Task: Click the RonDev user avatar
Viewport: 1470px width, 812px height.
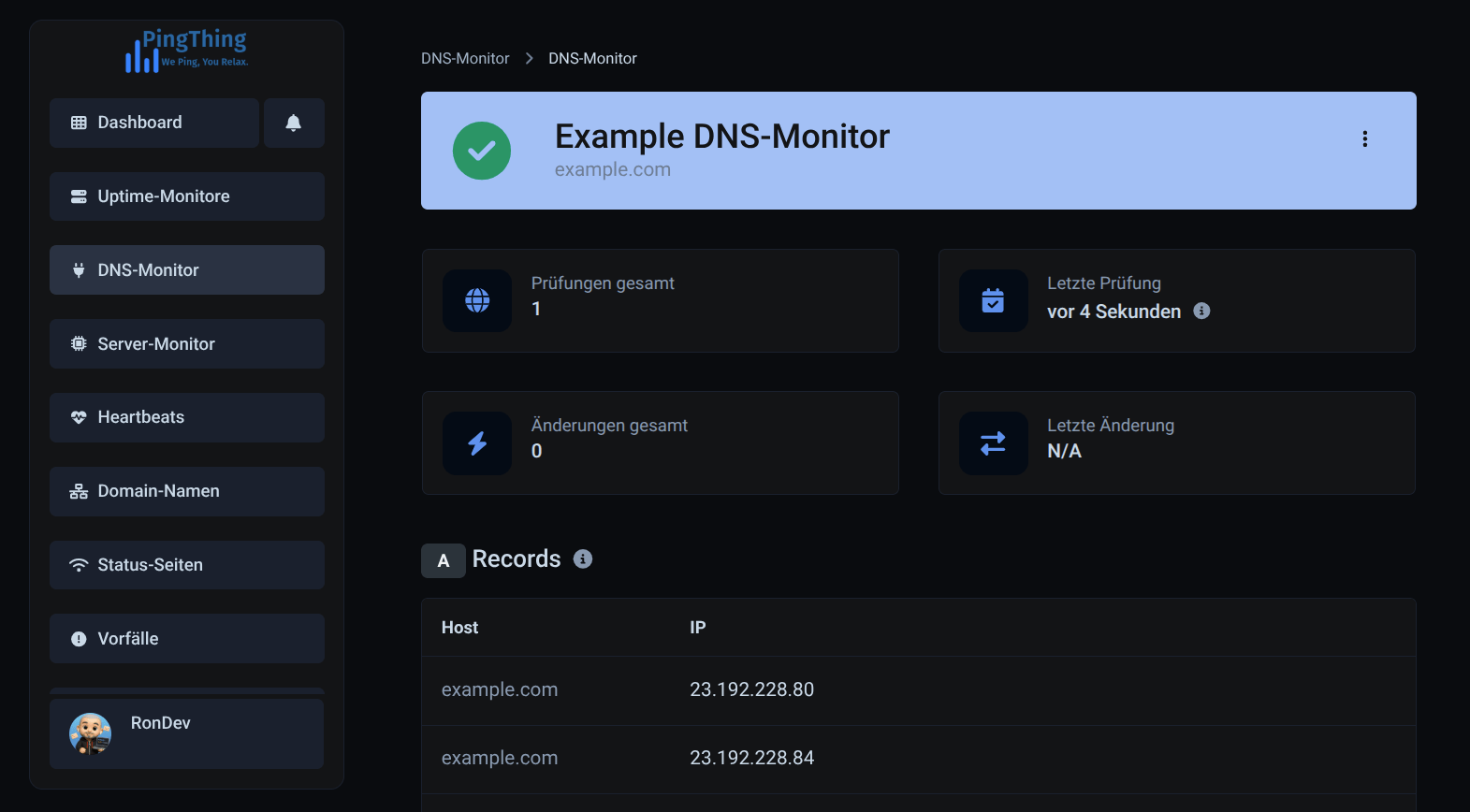Action: (x=91, y=733)
